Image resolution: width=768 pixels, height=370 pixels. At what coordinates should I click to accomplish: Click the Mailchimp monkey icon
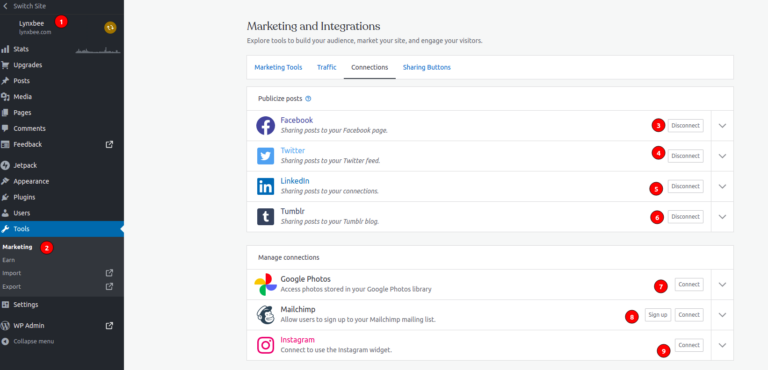pos(265,315)
